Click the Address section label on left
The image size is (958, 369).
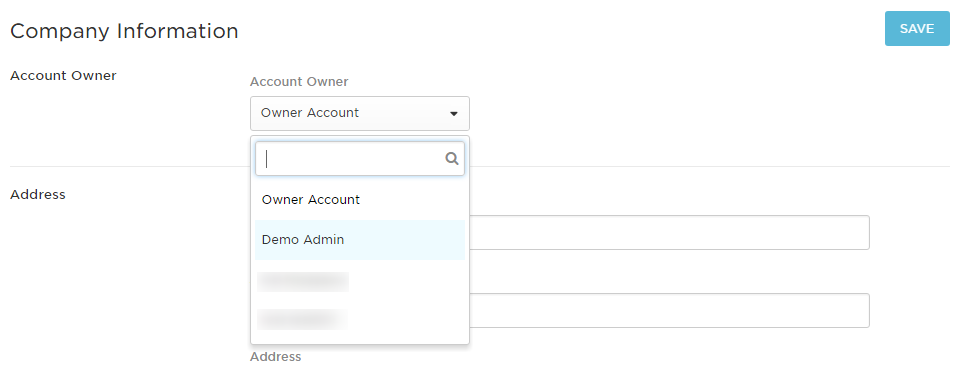pyautogui.click(x=38, y=195)
